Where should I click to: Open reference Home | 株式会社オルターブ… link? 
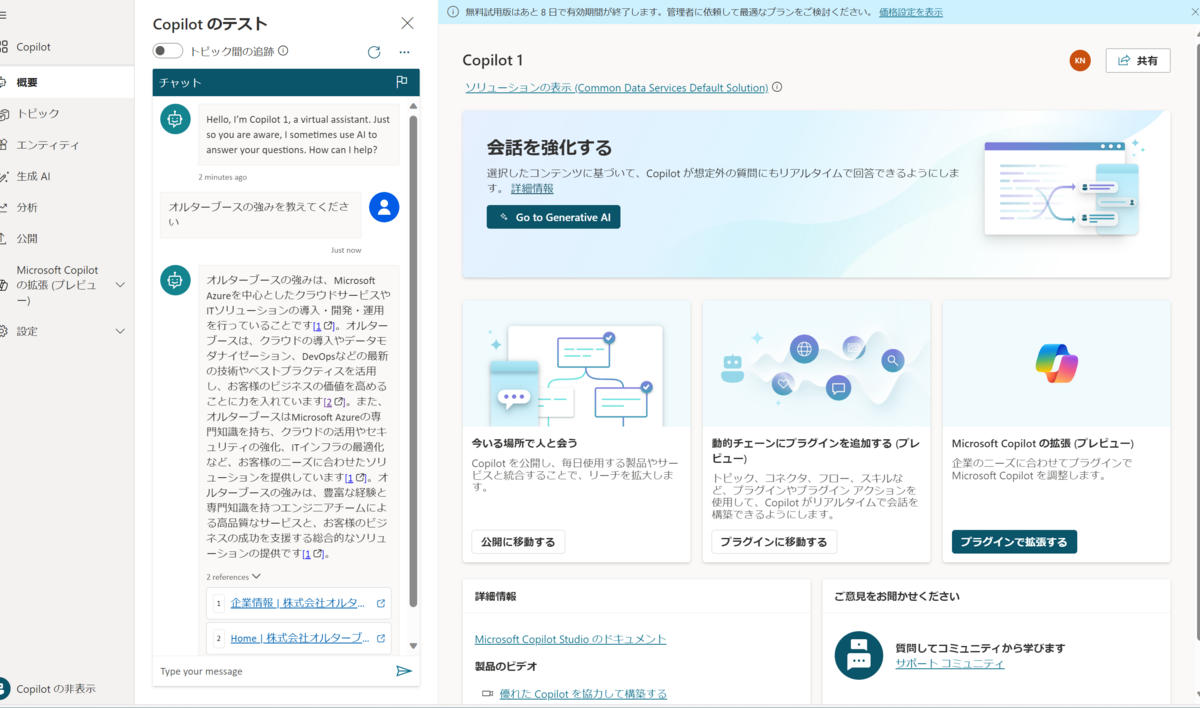[300, 638]
